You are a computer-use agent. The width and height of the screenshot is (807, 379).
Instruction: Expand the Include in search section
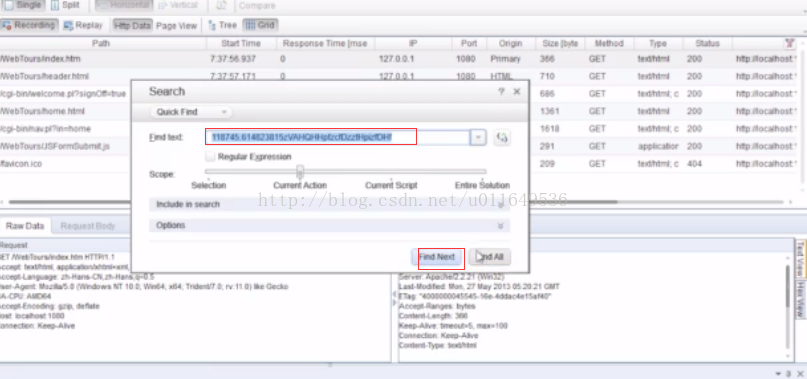point(329,204)
